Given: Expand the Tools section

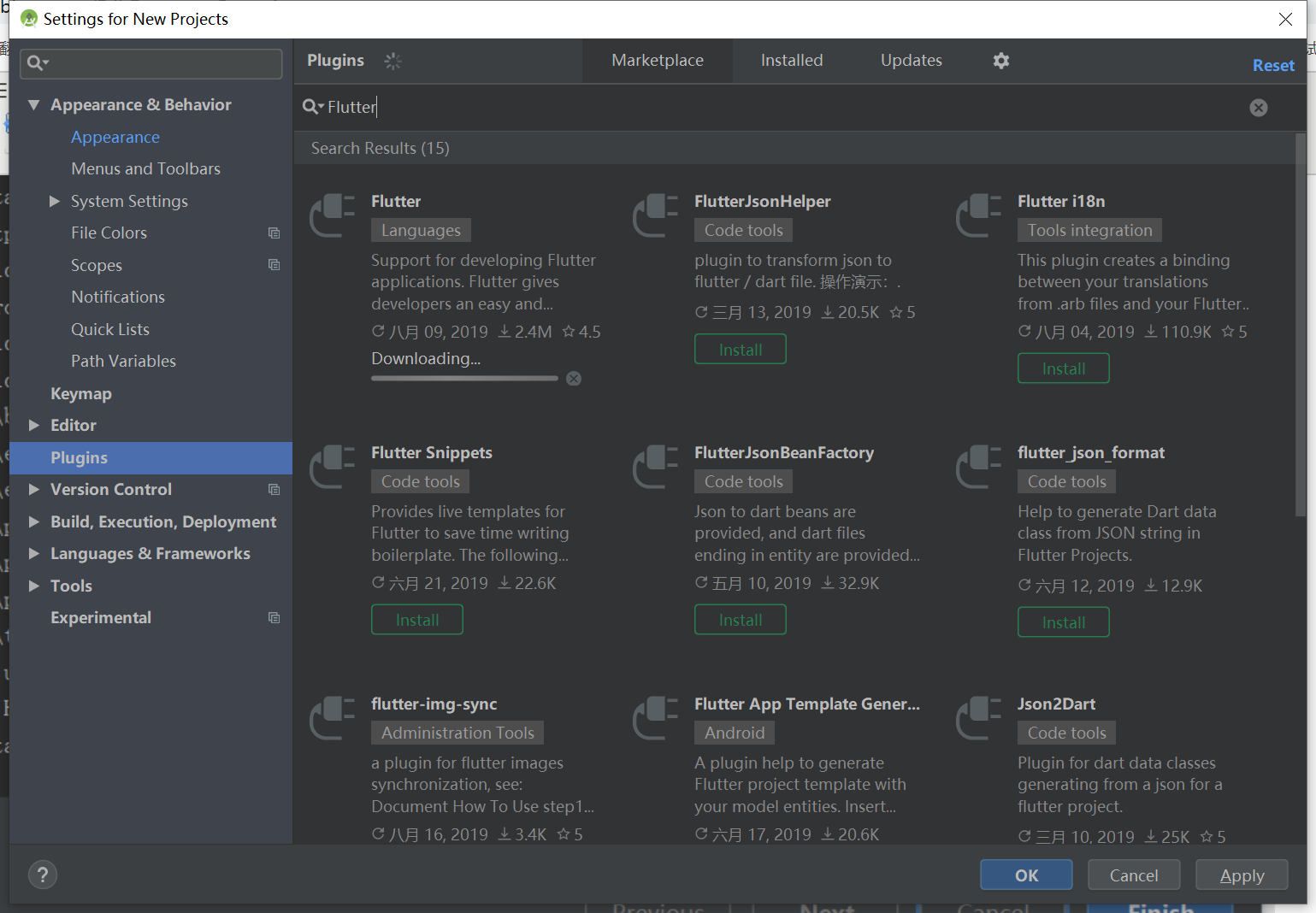Looking at the screenshot, I should click(34, 586).
